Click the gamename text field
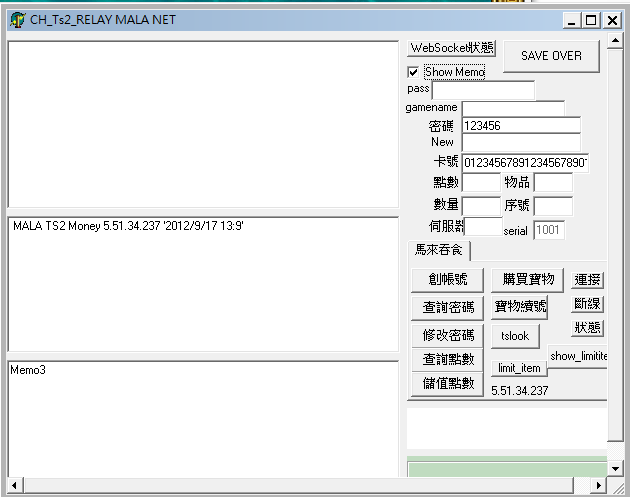 (x=512, y=108)
